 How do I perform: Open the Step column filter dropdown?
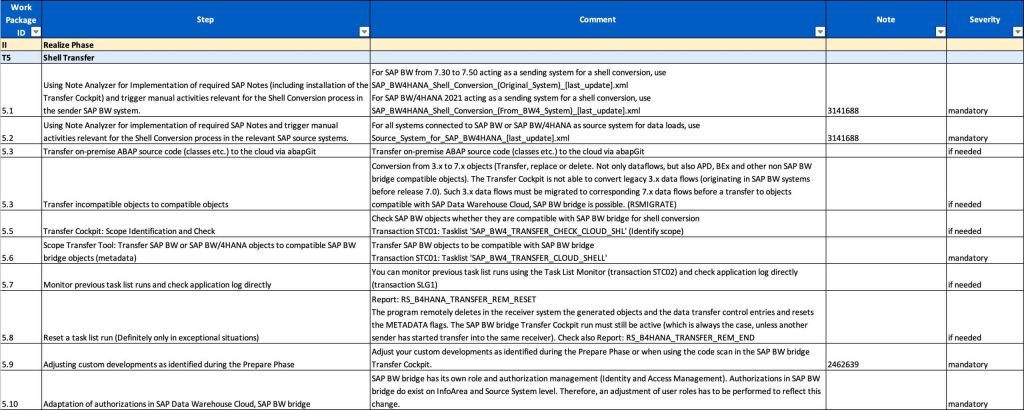click(364, 31)
